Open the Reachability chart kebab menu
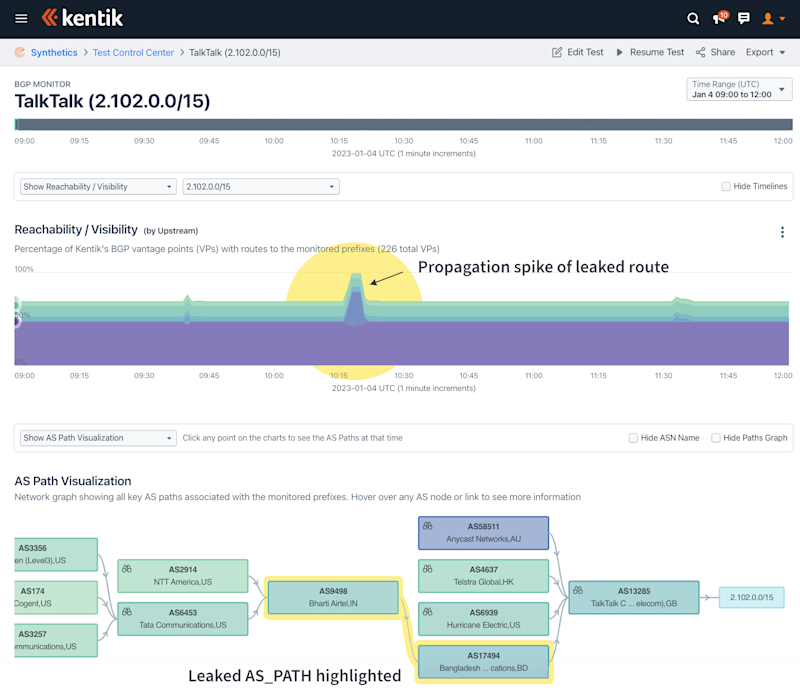This screenshot has width=800, height=699. click(782, 232)
